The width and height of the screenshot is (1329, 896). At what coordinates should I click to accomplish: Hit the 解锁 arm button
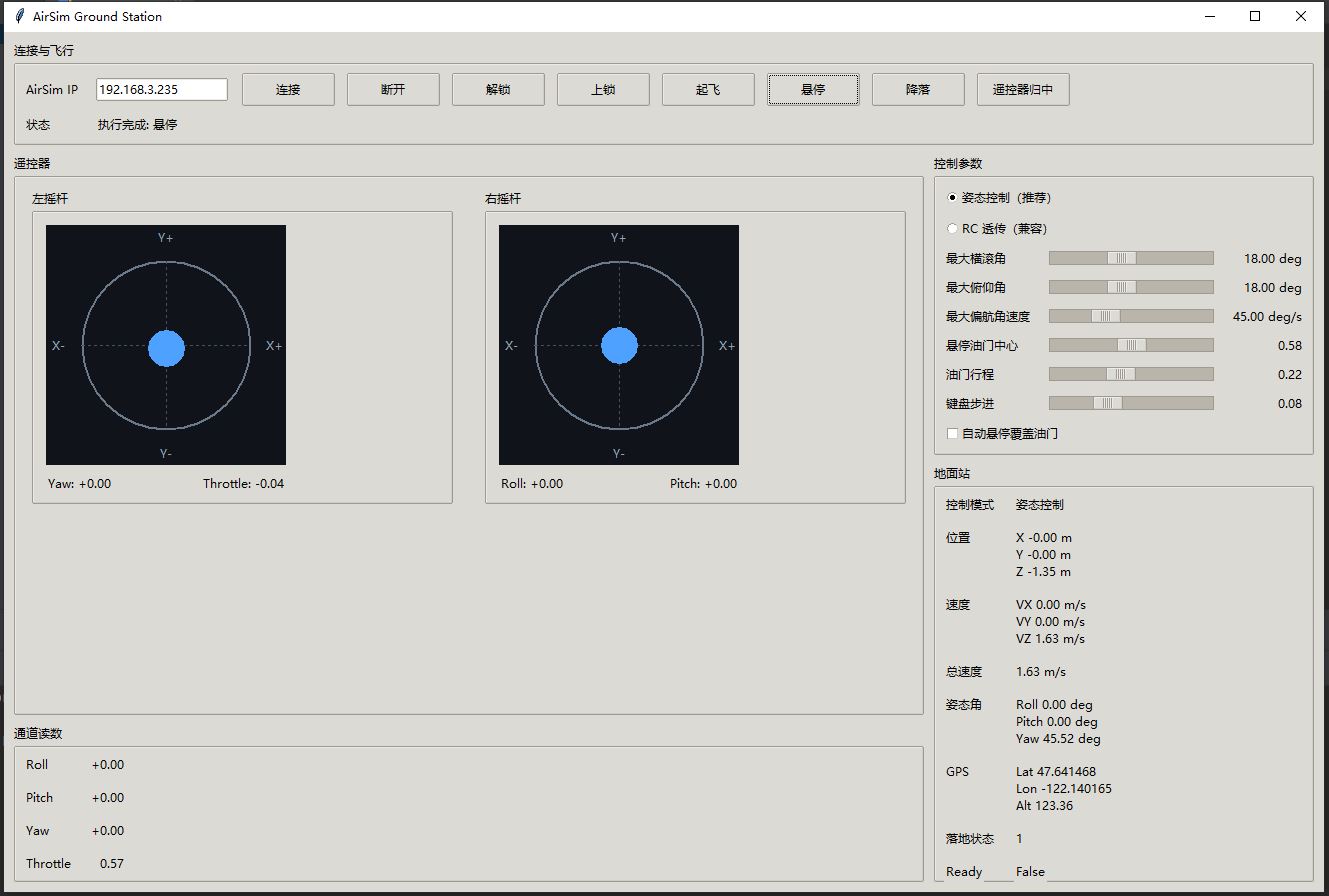[x=498, y=90]
